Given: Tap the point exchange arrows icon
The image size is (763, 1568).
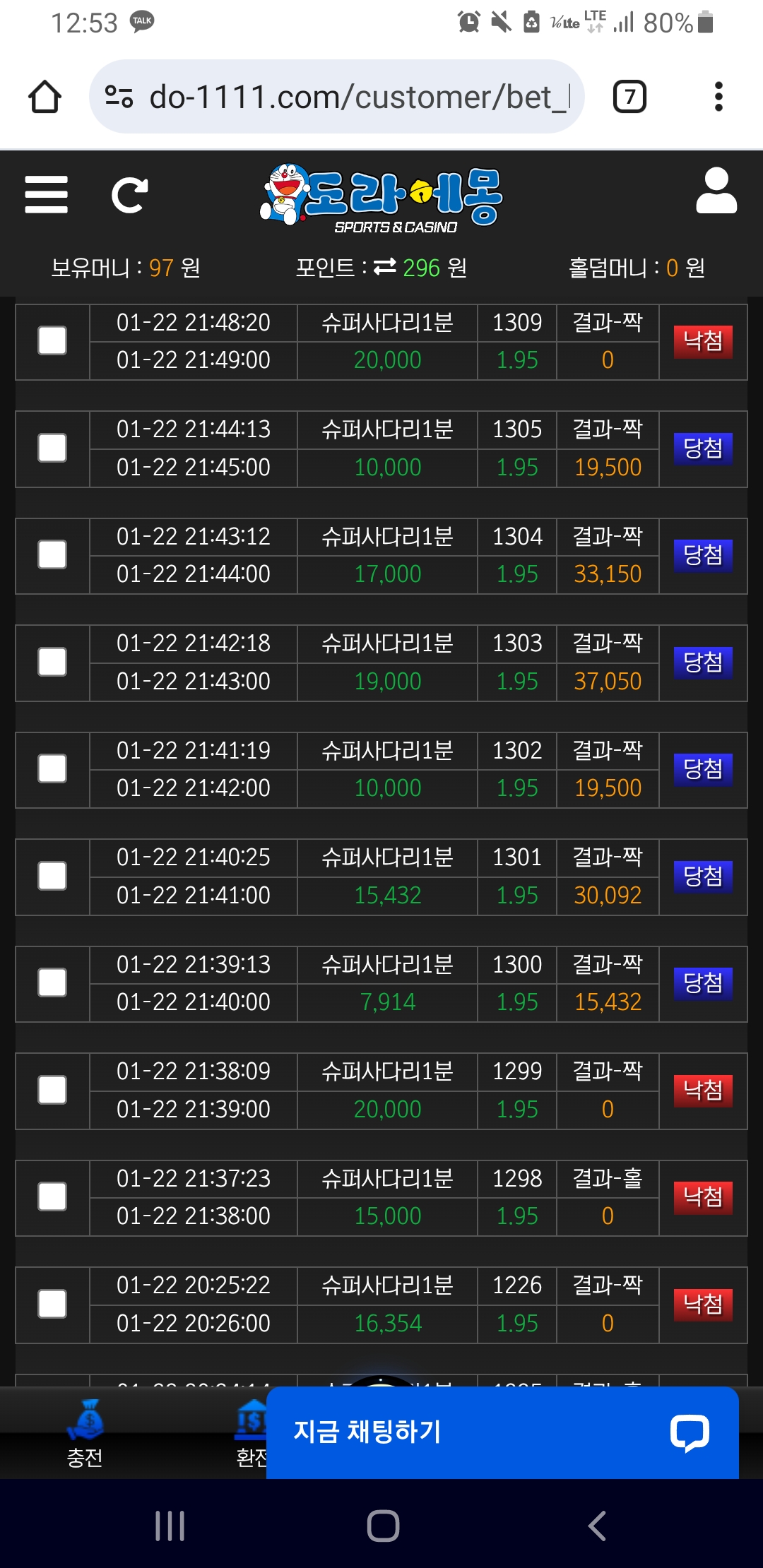Looking at the screenshot, I should click(x=385, y=267).
